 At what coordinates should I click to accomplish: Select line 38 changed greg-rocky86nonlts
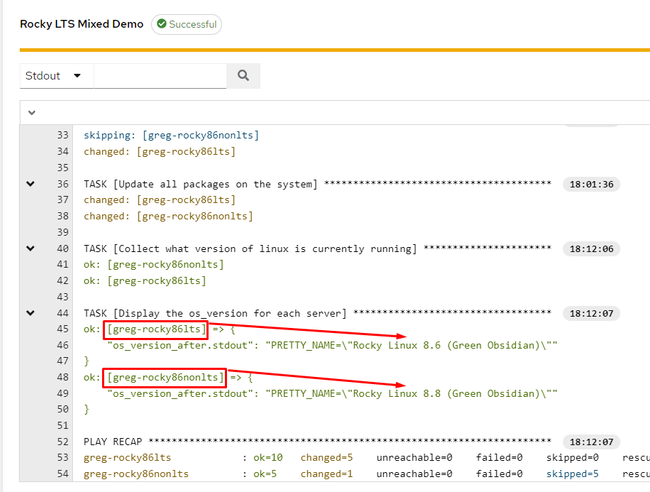click(168, 216)
